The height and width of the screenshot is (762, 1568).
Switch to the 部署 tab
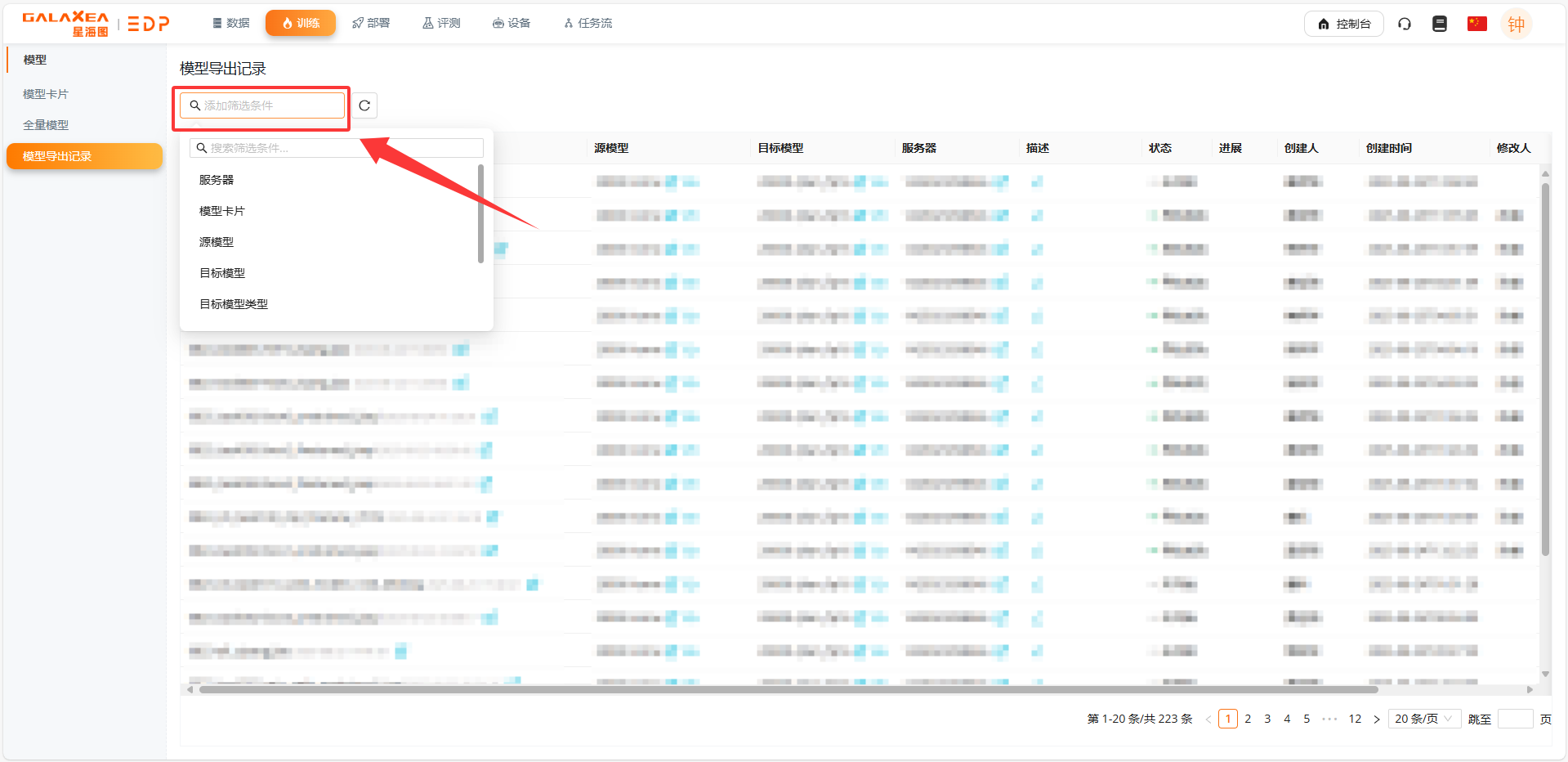(371, 23)
